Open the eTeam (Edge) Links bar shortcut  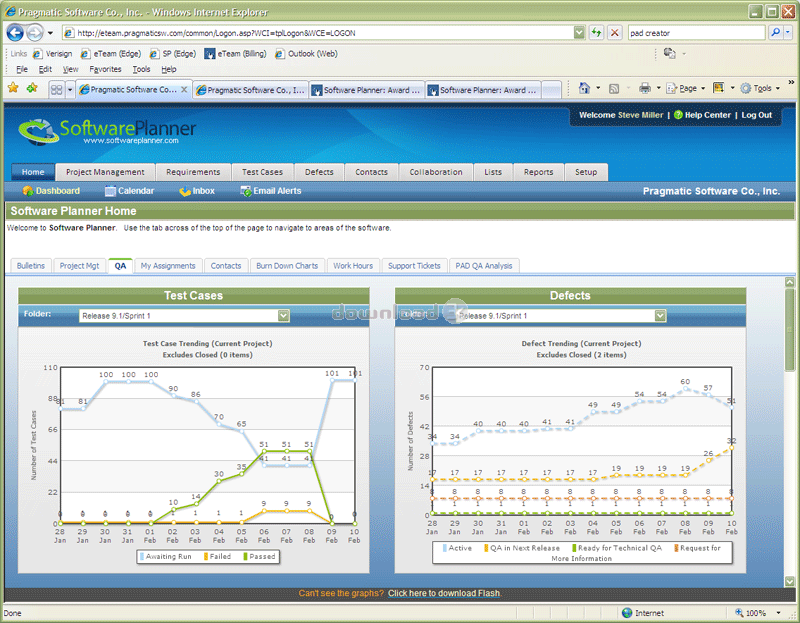pyautogui.click(x=111, y=54)
